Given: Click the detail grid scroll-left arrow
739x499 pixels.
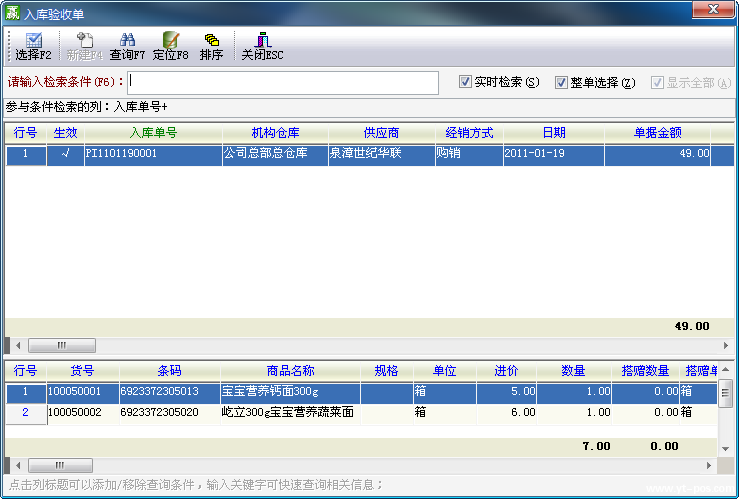Looking at the screenshot, I should pos(18,466).
